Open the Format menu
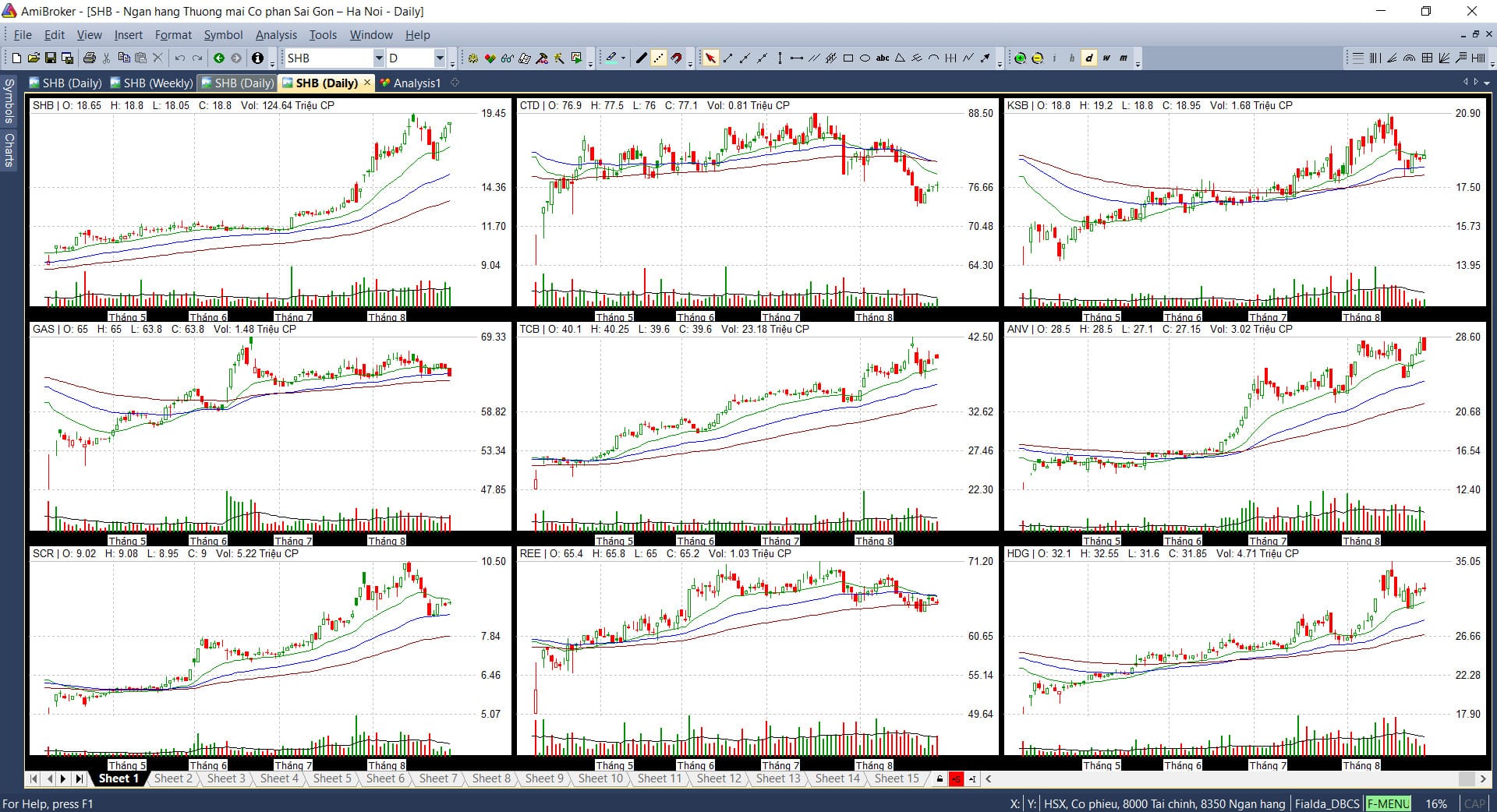Image resolution: width=1497 pixels, height=812 pixels. pos(173,35)
